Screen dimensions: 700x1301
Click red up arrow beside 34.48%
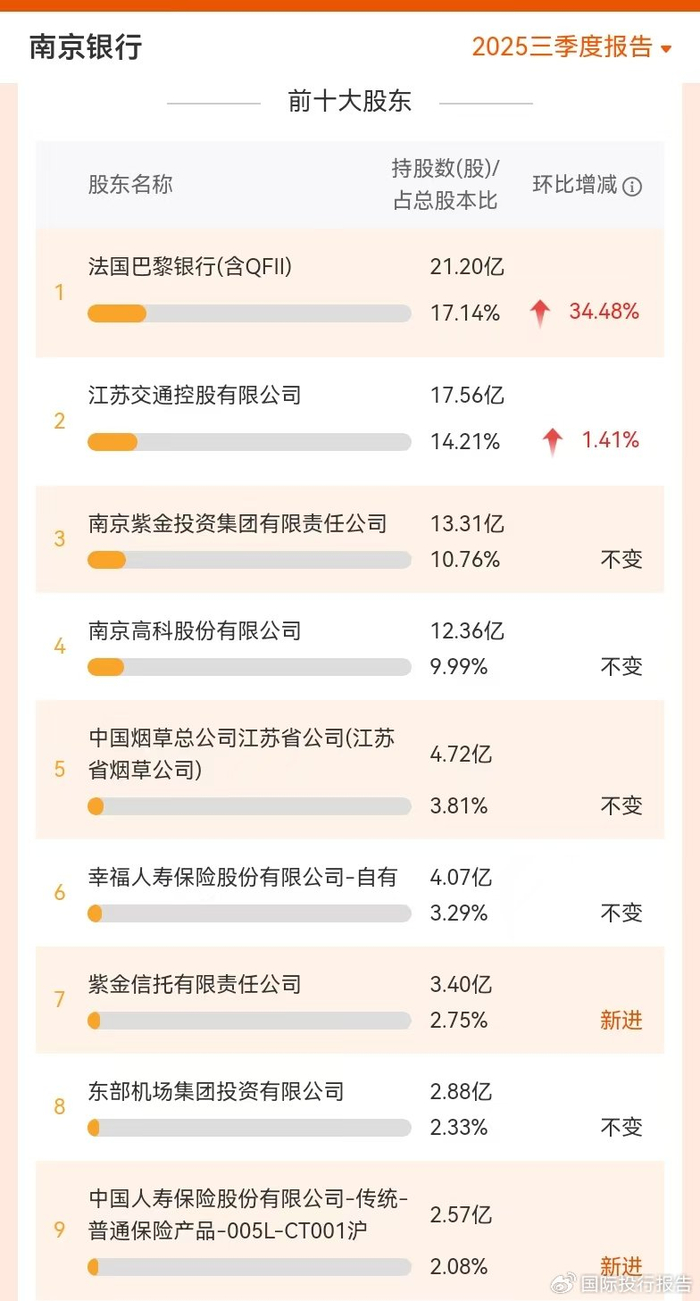(540, 313)
